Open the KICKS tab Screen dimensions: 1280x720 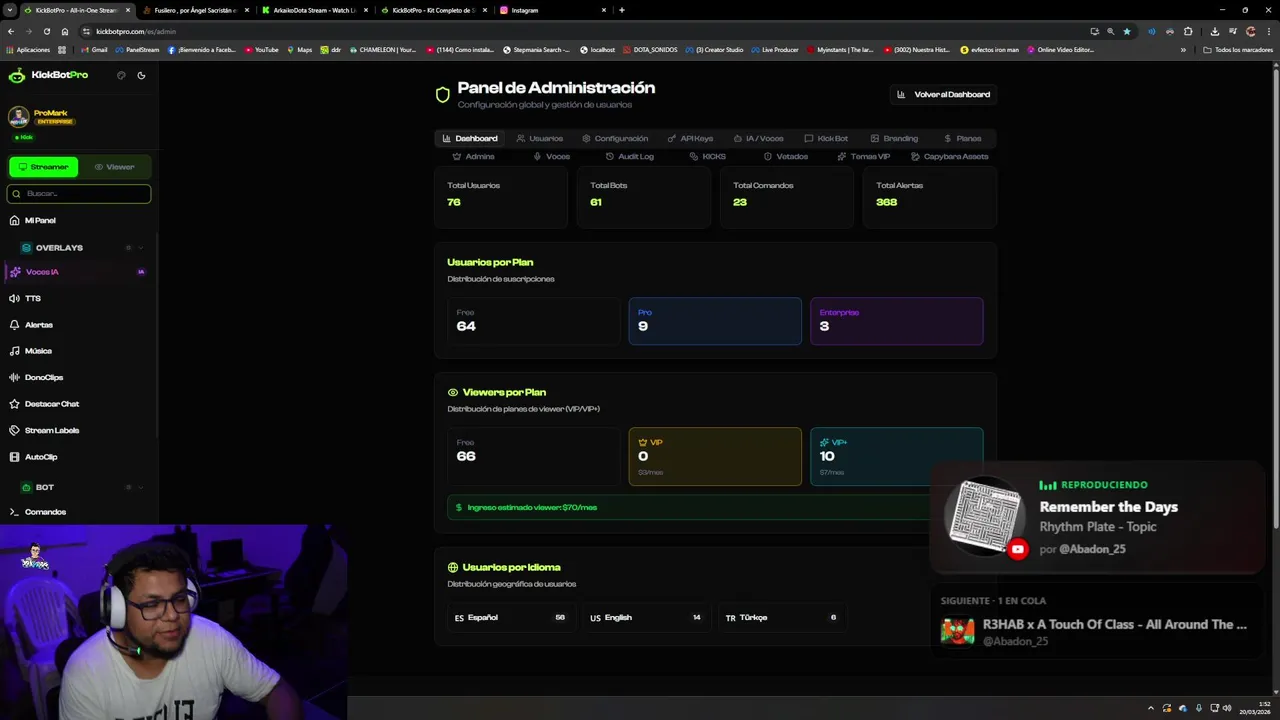[x=707, y=156]
